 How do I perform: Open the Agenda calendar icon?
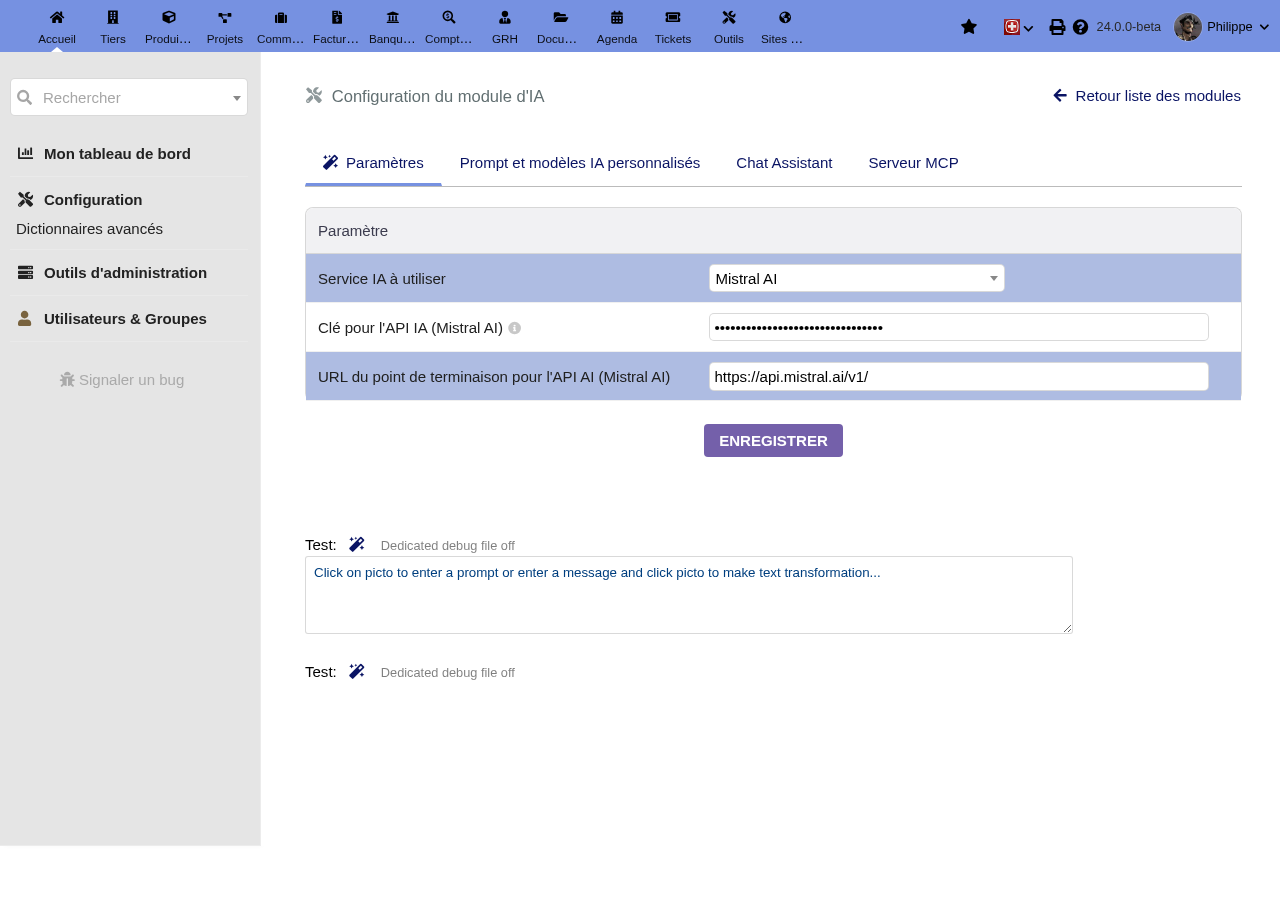(x=617, y=17)
